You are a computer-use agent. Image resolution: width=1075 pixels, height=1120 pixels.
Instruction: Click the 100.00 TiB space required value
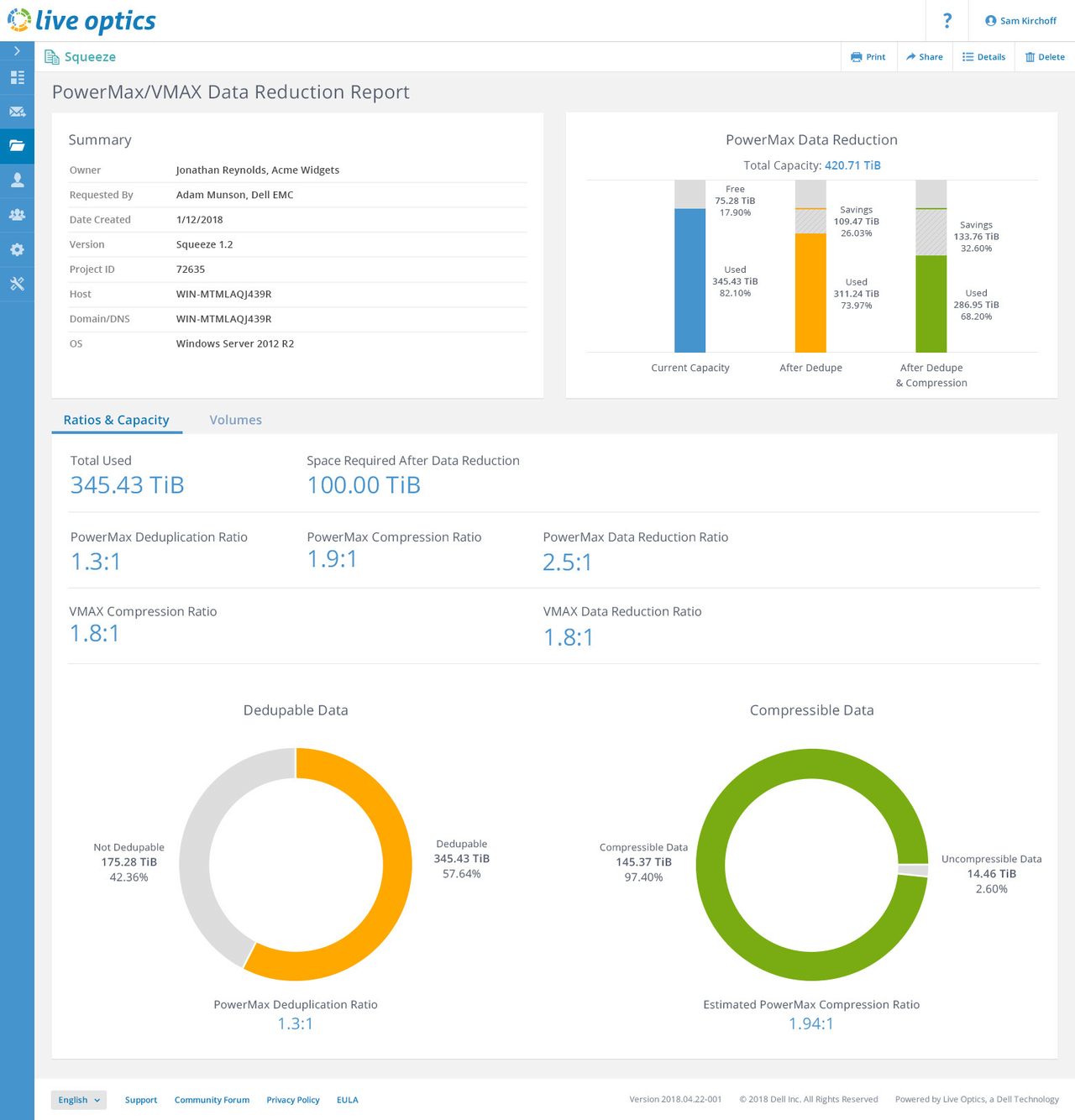(364, 485)
